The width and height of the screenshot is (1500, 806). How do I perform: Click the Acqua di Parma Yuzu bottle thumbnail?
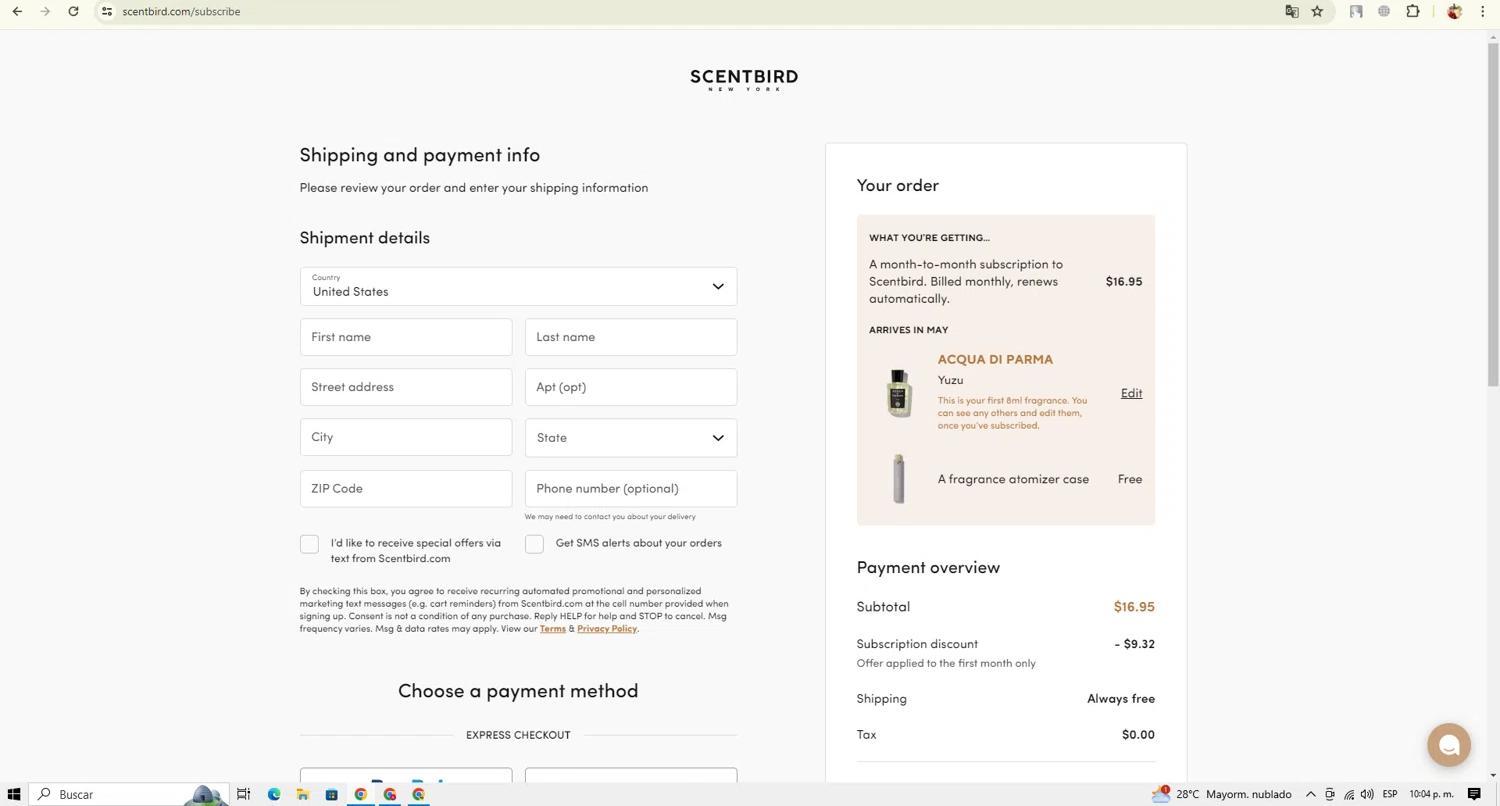pyautogui.click(x=899, y=392)
